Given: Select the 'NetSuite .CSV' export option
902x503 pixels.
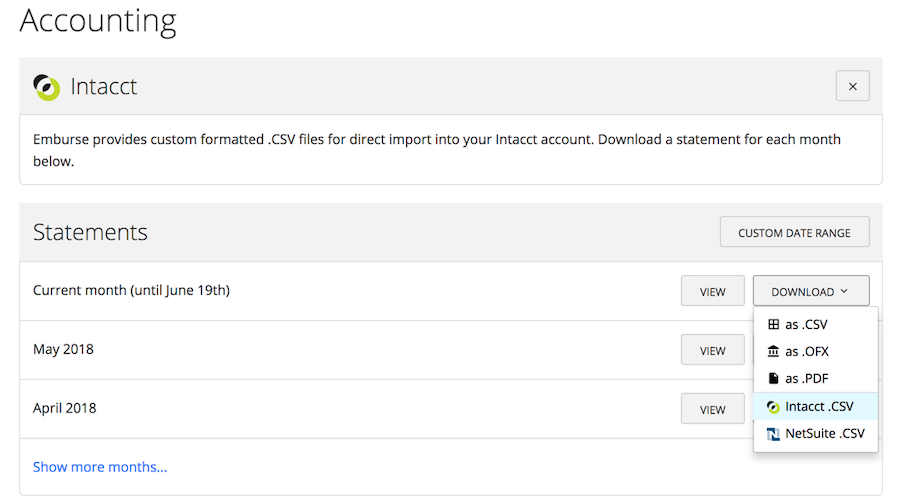Looking at the screenshot, I should coord(824,434).
